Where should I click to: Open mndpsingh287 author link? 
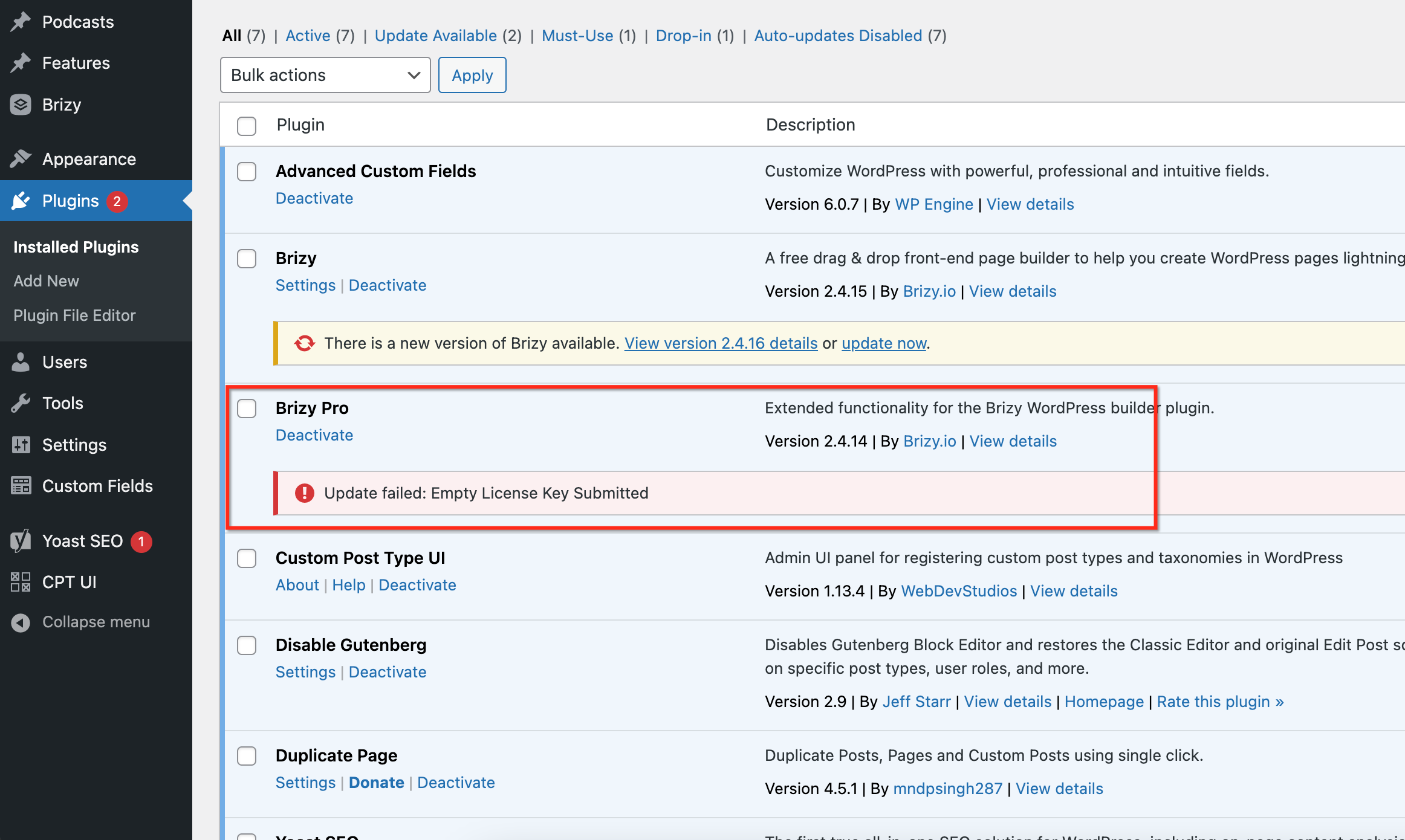coord(948,789)
